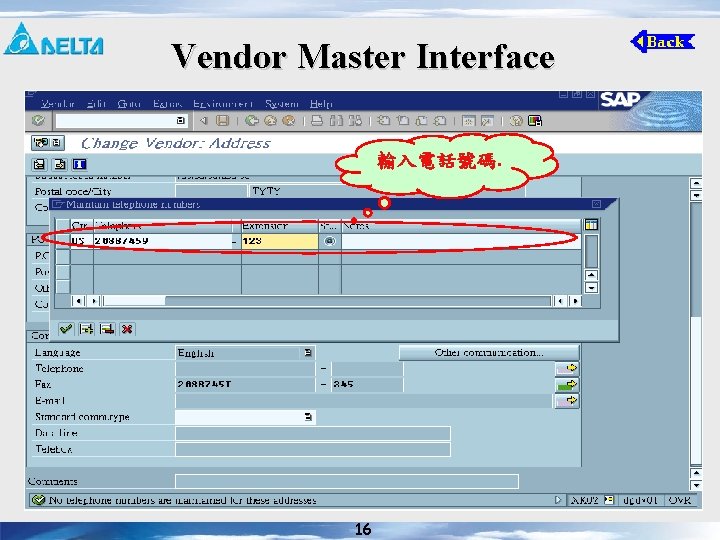
Task: Click the telephone table scroll up arrow
Action: pyautogui.click(x=591, y=276)
